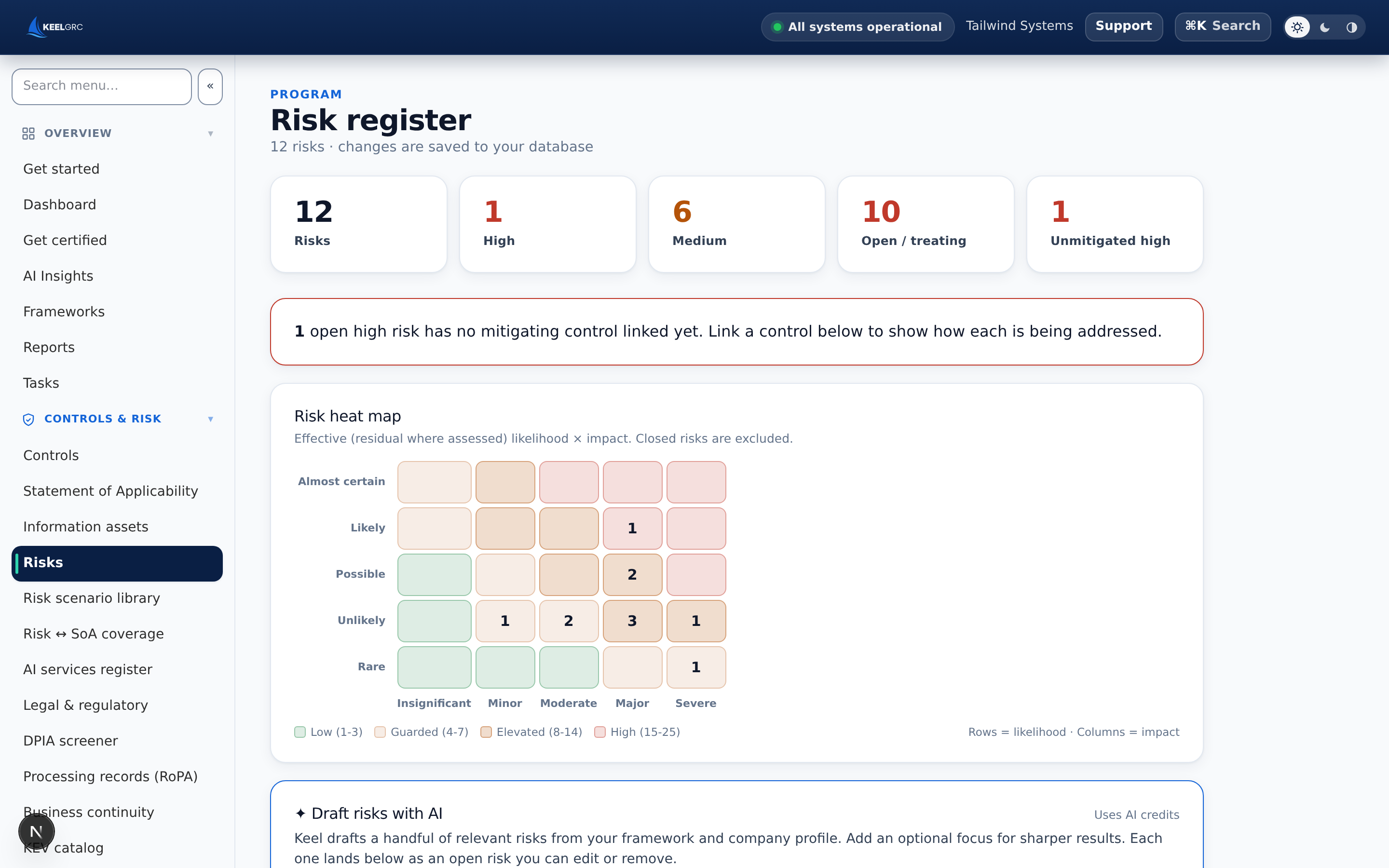This screenshot has width=1389, height=868.
Task: Select heat map cell Possible × Major
Action: 632,575
